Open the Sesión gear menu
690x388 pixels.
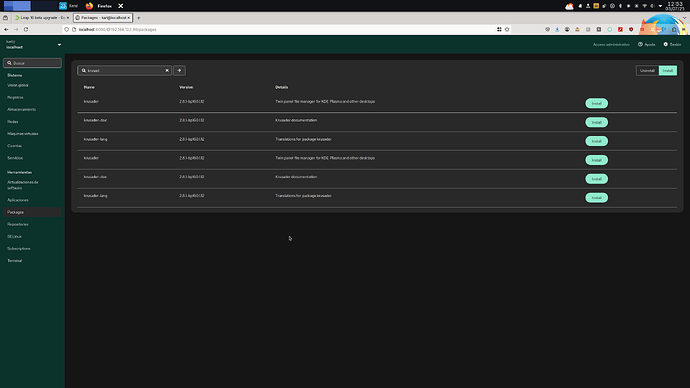pos(672,44)
